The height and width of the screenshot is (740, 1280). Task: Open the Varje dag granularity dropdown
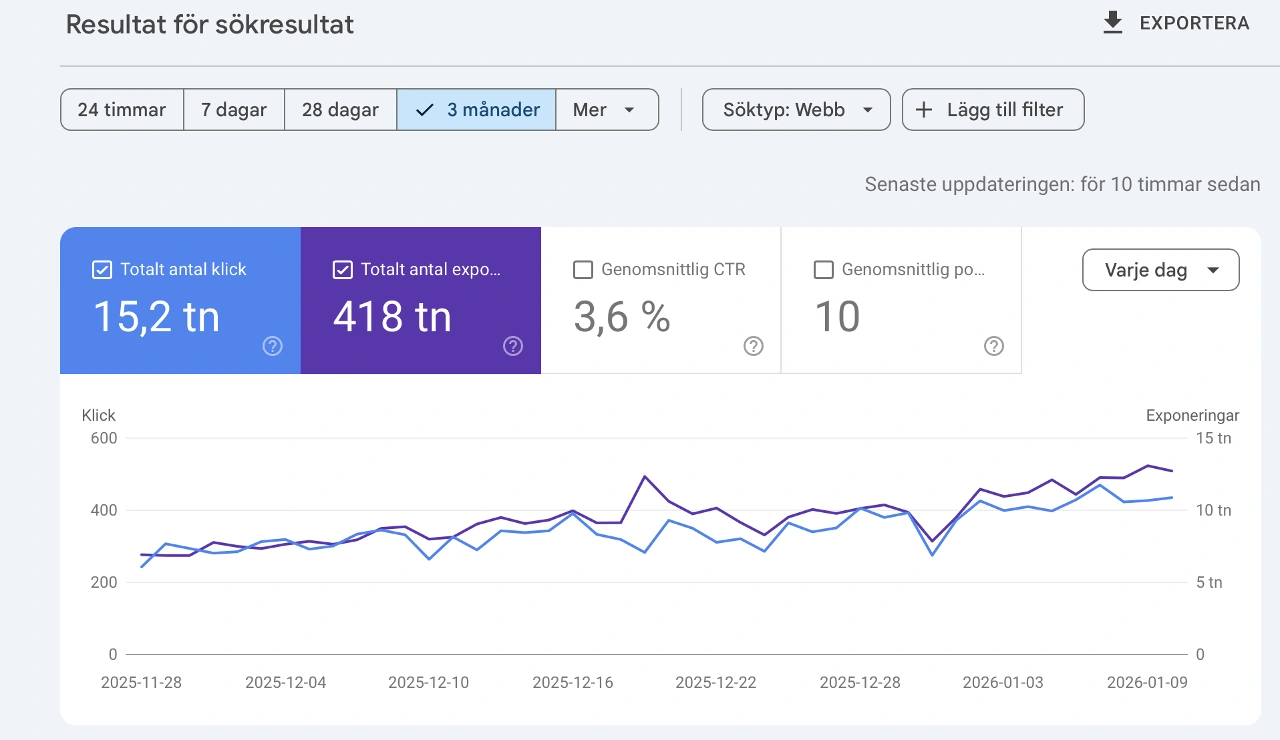point(1160,270)
